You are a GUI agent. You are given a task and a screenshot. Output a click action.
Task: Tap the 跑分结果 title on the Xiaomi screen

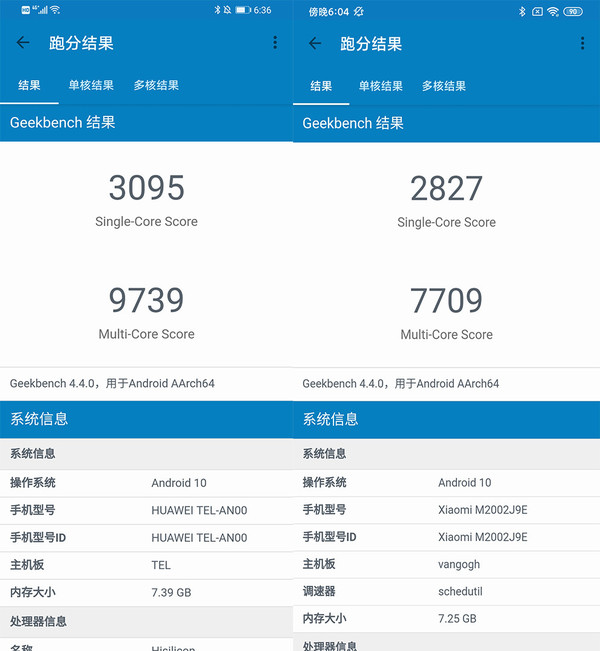pyautogui.click(x=371, y=44)
